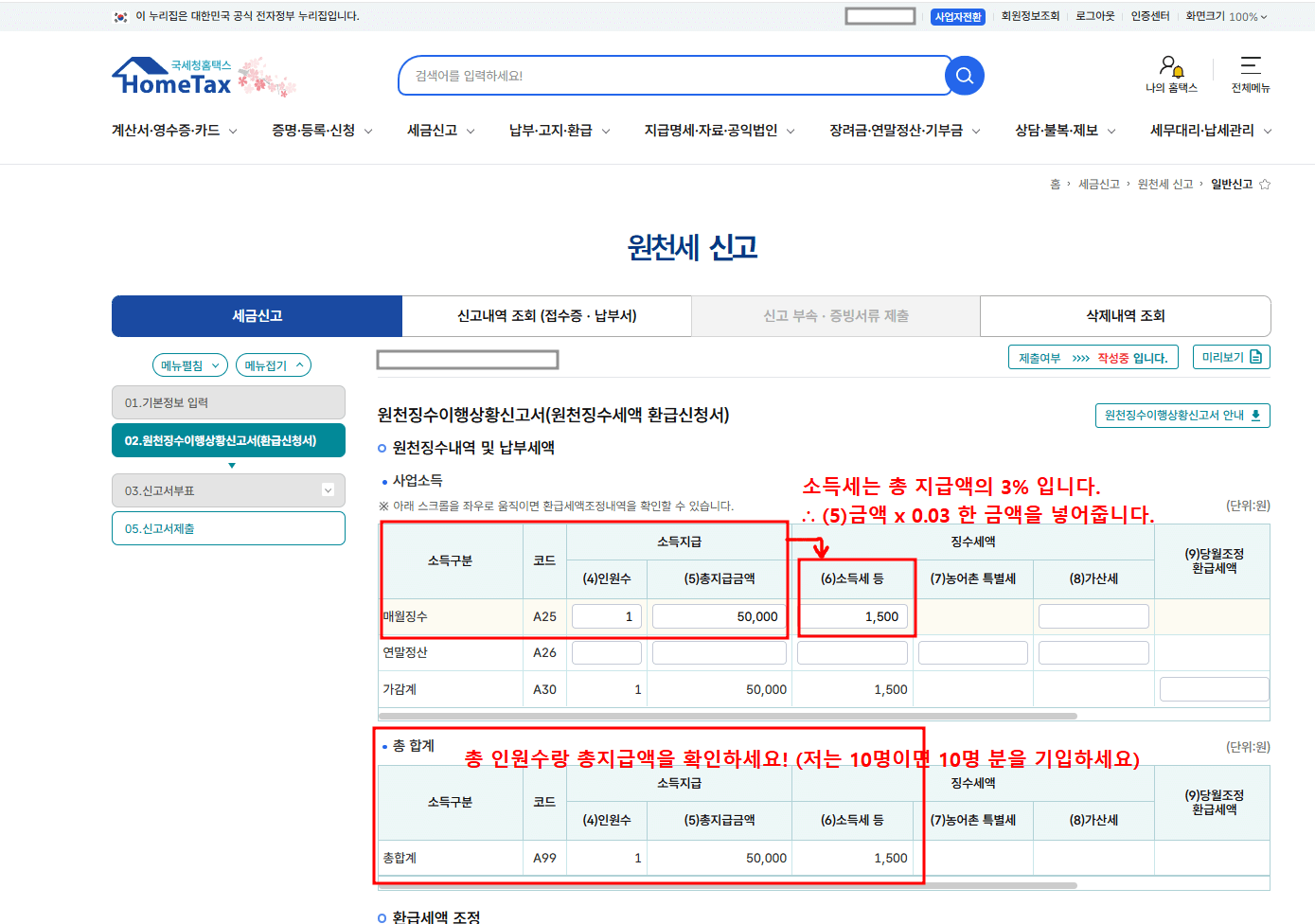
Task: Expand the 메뉴펼침 sidebar control
Action: pyautogui.click(x=189, y=364)
